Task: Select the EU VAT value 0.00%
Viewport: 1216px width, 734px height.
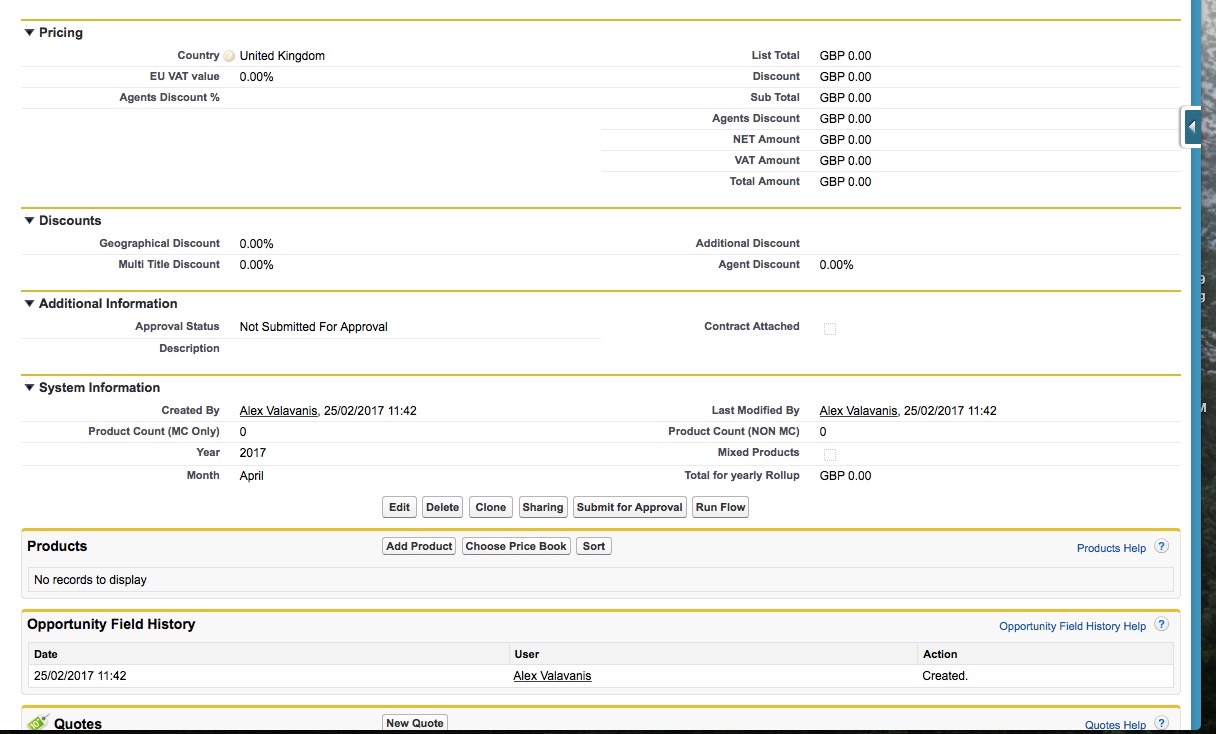Action: click(257, 77)
